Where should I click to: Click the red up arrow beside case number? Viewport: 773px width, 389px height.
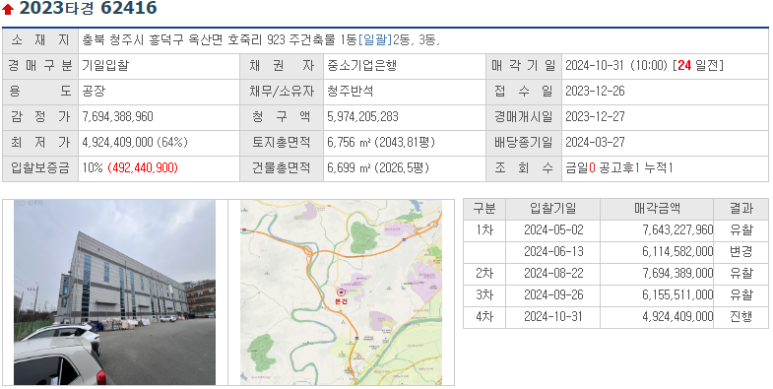(7, 9)
